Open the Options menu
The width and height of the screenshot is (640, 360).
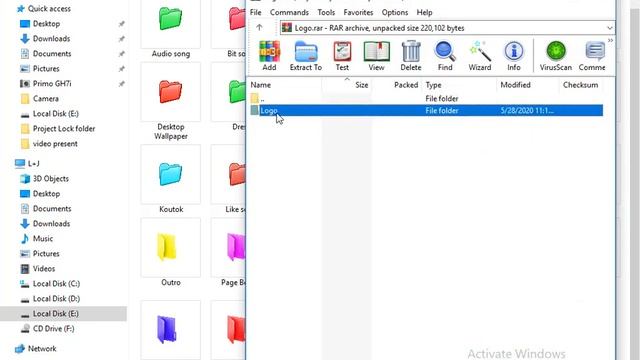coord(395,12)
